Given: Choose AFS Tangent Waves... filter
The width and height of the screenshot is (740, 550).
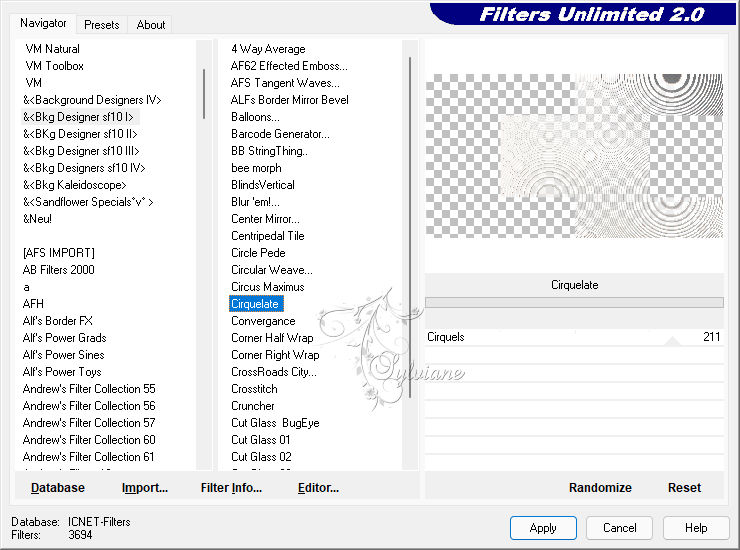Looking at the screenshot, I should (285, 83).
